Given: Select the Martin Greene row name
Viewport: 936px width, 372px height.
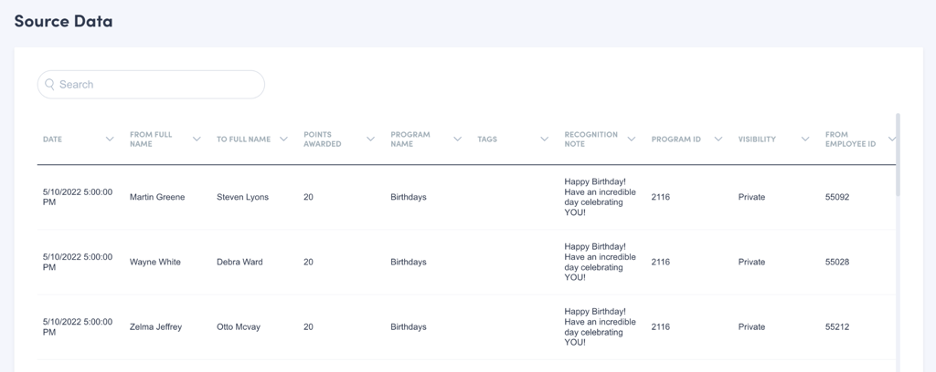Looking at the screenshot, I should 157,197.
